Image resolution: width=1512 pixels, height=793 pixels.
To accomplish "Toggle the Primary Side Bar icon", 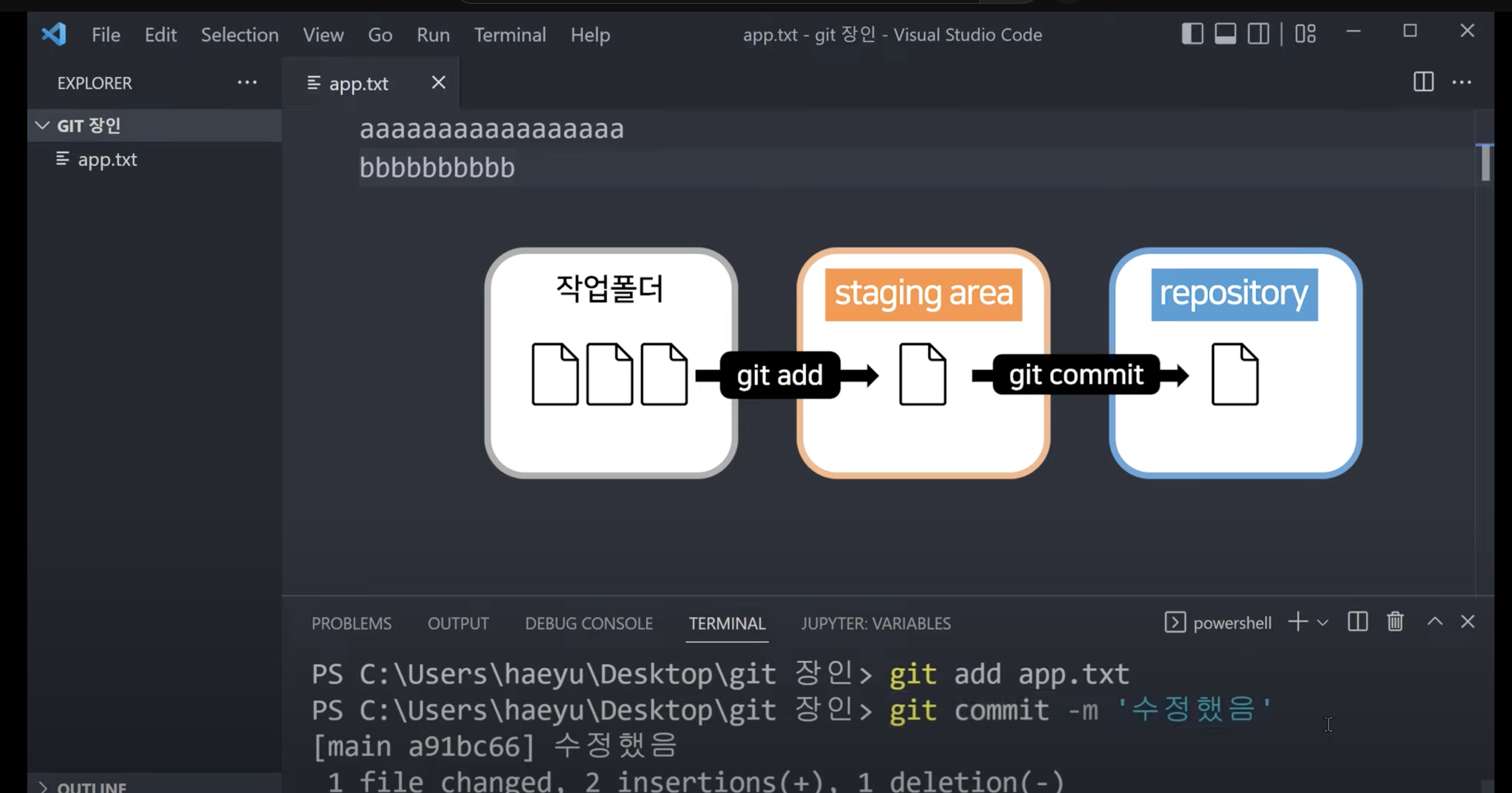I will coord(1191,34).
